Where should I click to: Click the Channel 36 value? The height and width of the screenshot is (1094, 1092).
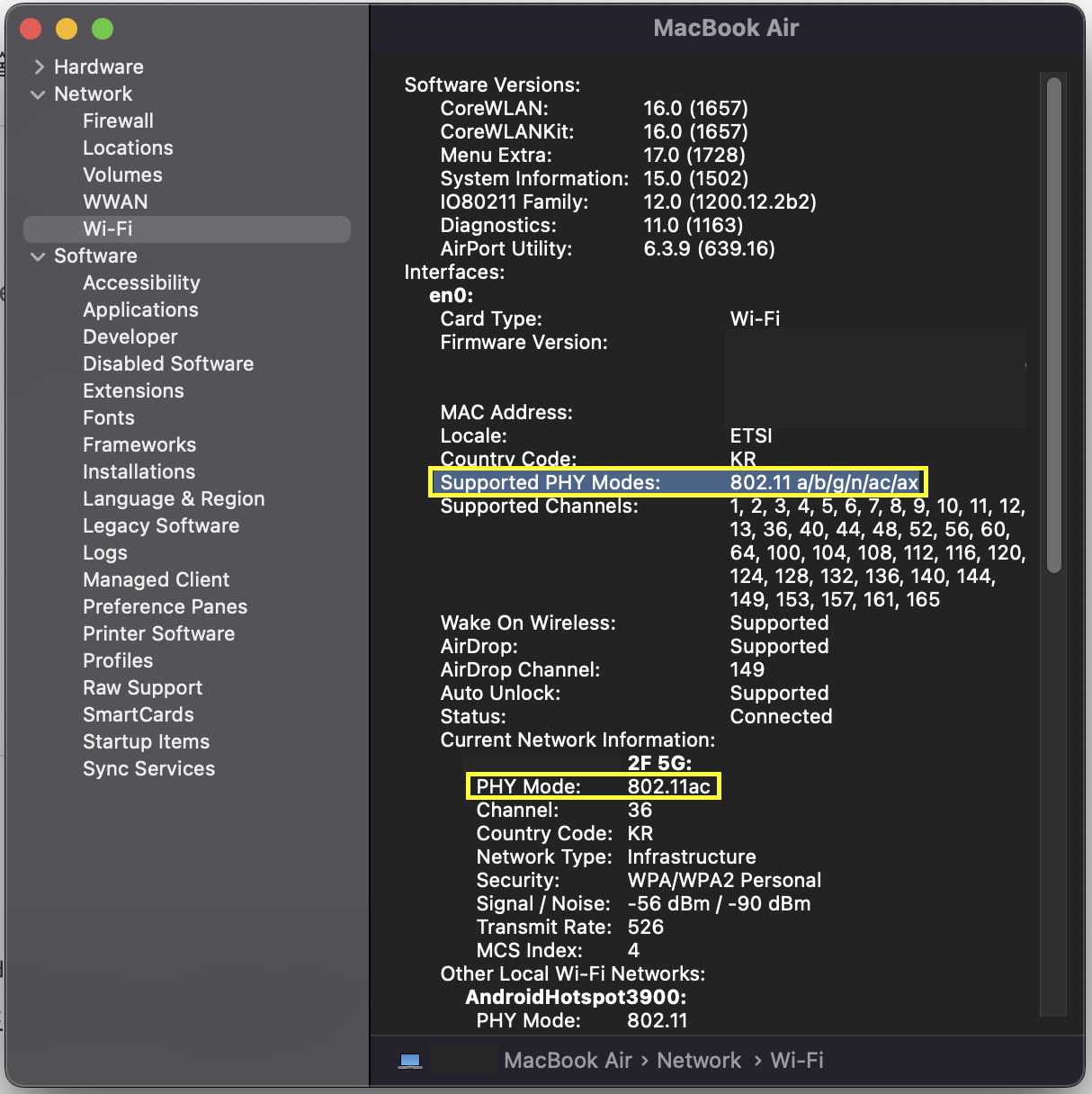(640, 810)
